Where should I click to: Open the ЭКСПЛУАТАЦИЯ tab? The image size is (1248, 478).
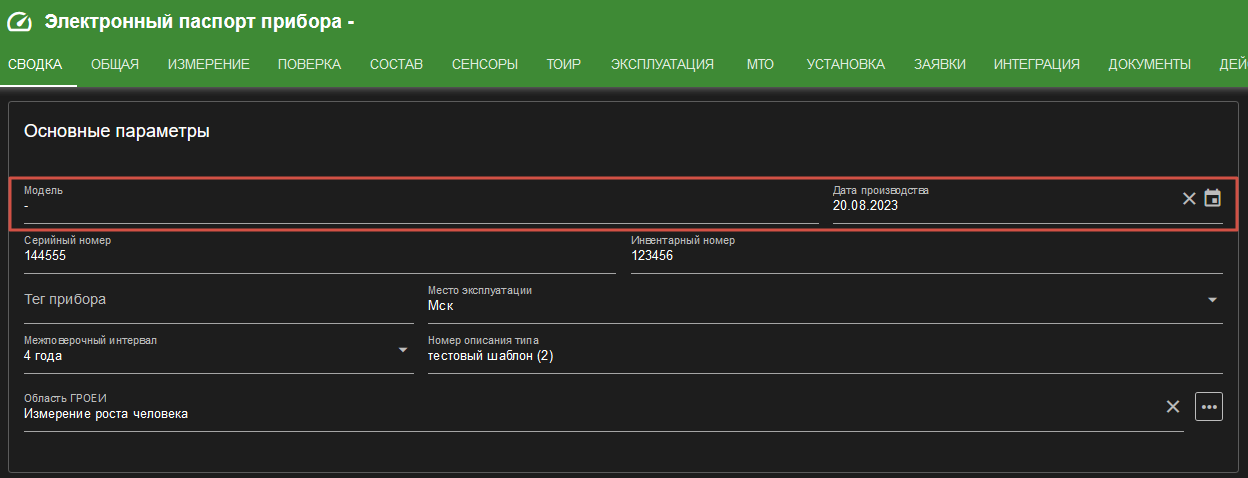(662, 64)
